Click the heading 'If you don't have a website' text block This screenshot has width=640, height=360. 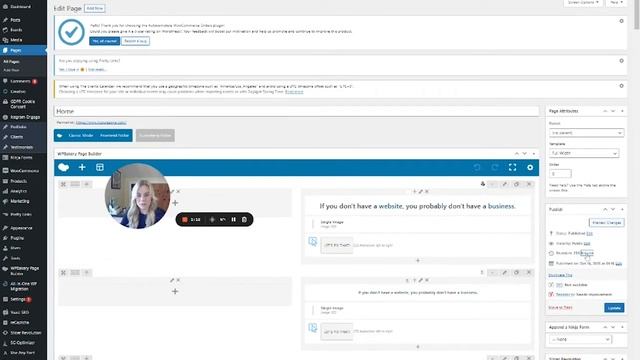click(417, 206)
